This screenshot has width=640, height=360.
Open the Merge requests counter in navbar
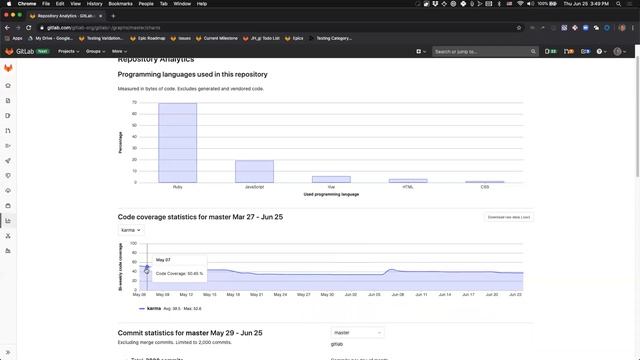pos(569,51)
